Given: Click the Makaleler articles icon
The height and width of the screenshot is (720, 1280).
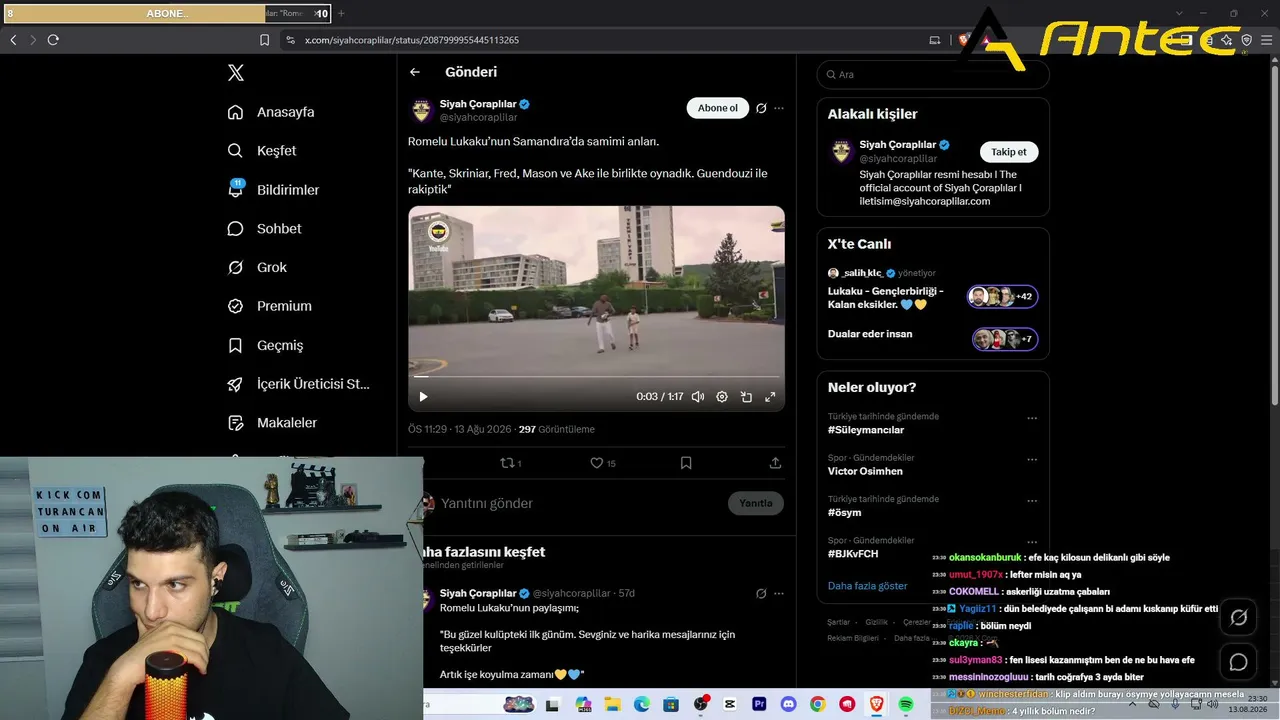Looking at the screenshot, I should coord(235,423).
